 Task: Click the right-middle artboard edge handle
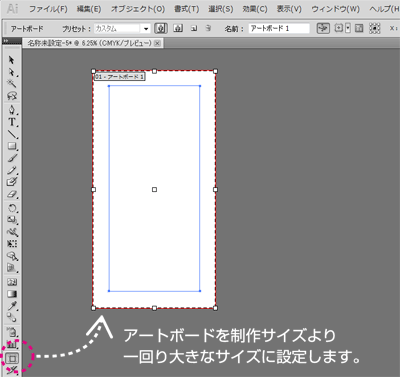point(215,190)
